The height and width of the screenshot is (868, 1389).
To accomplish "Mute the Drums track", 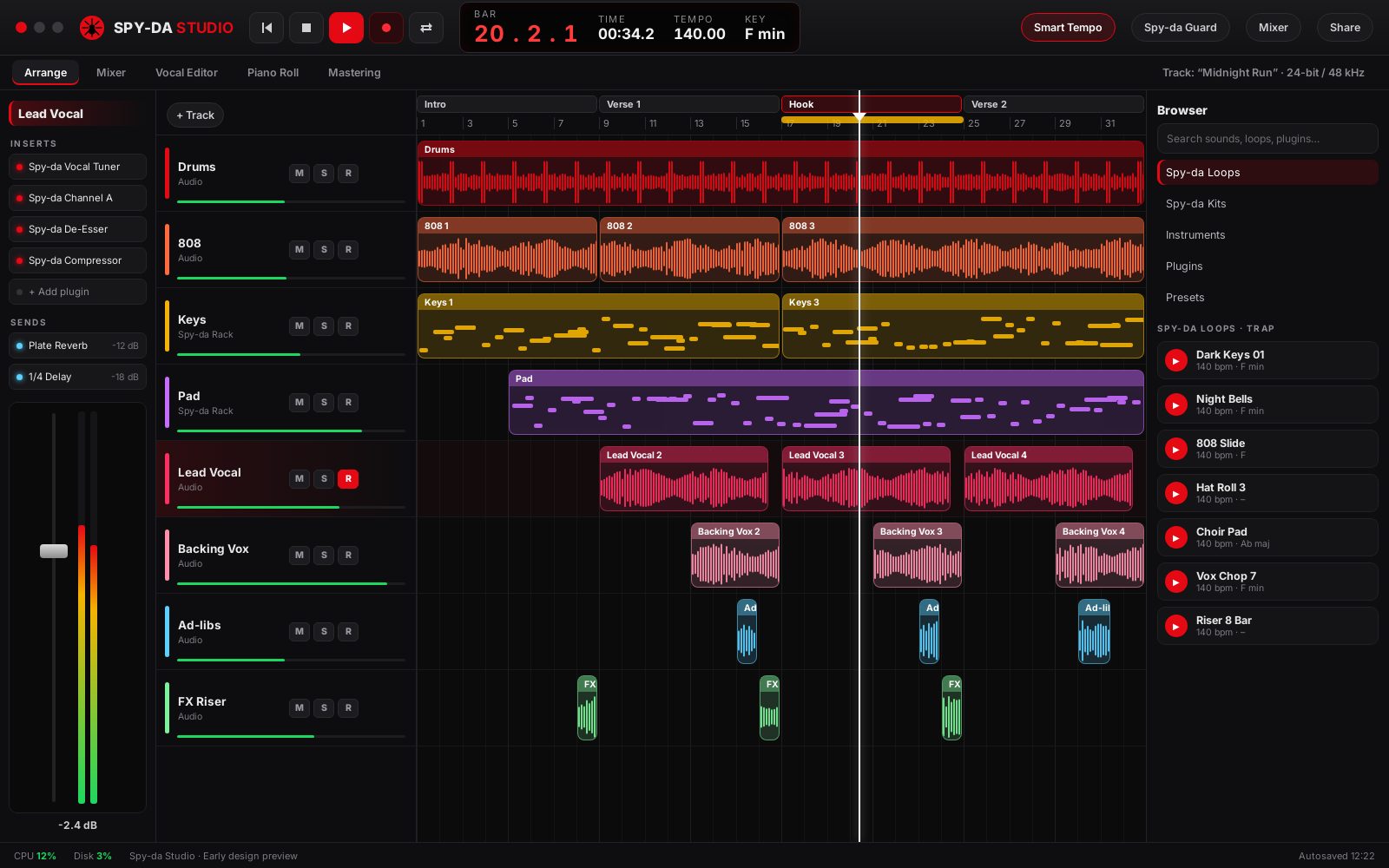I will coord(300,174).
